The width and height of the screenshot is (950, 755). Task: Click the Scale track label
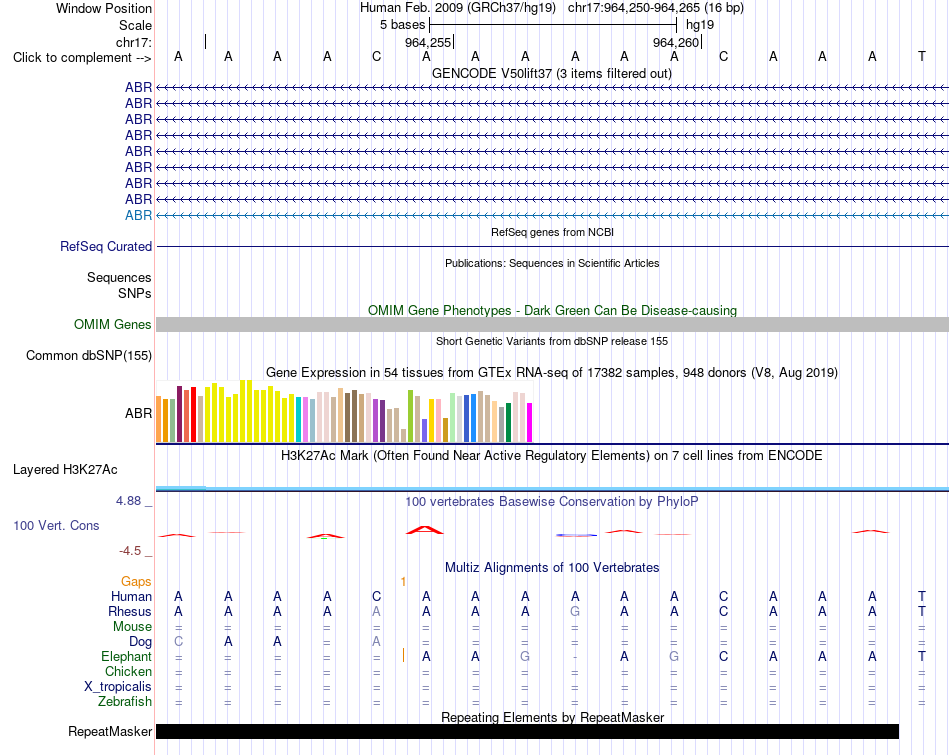click(x=135, y=25)
